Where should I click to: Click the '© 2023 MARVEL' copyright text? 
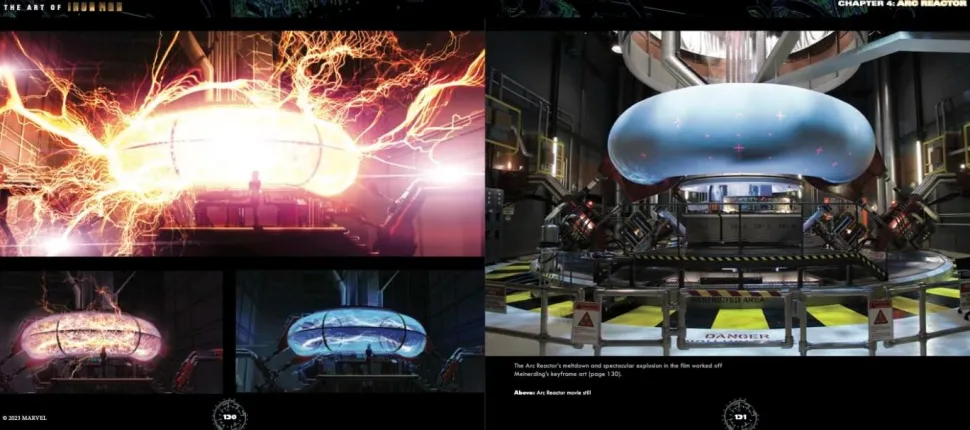coord(25,418)
